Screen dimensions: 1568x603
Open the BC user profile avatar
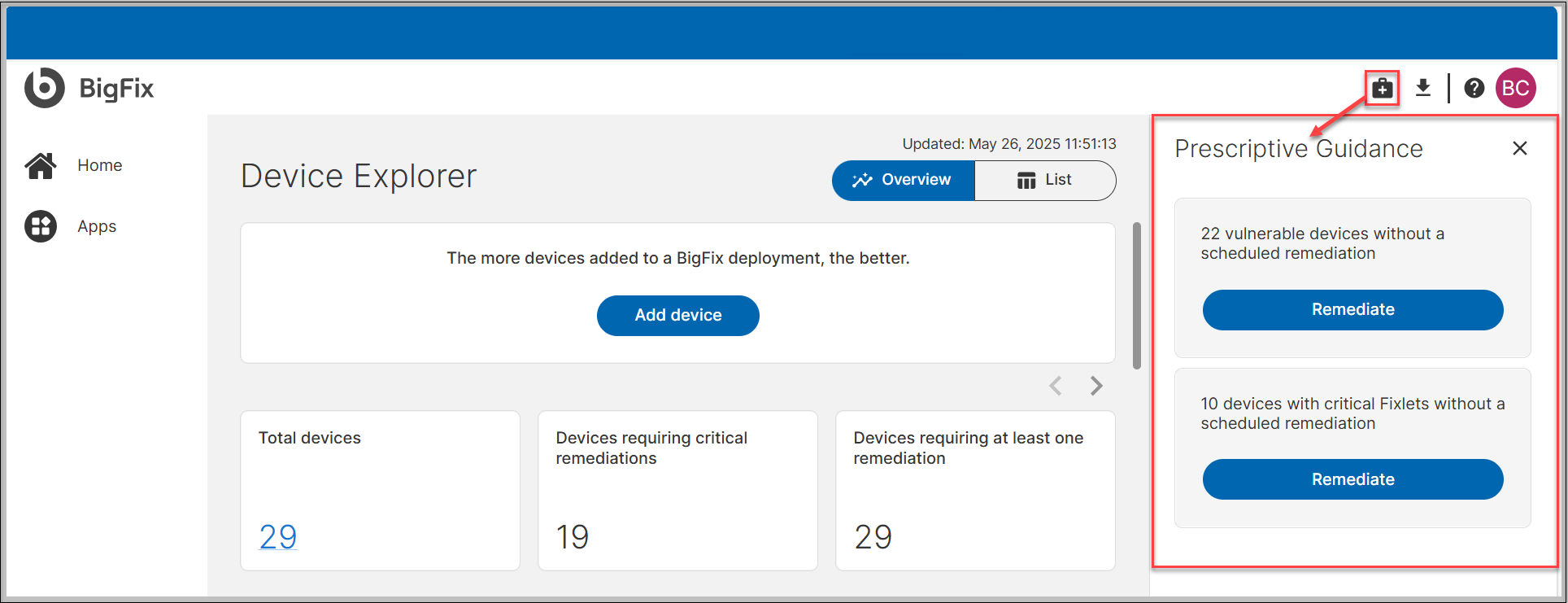1515,88
